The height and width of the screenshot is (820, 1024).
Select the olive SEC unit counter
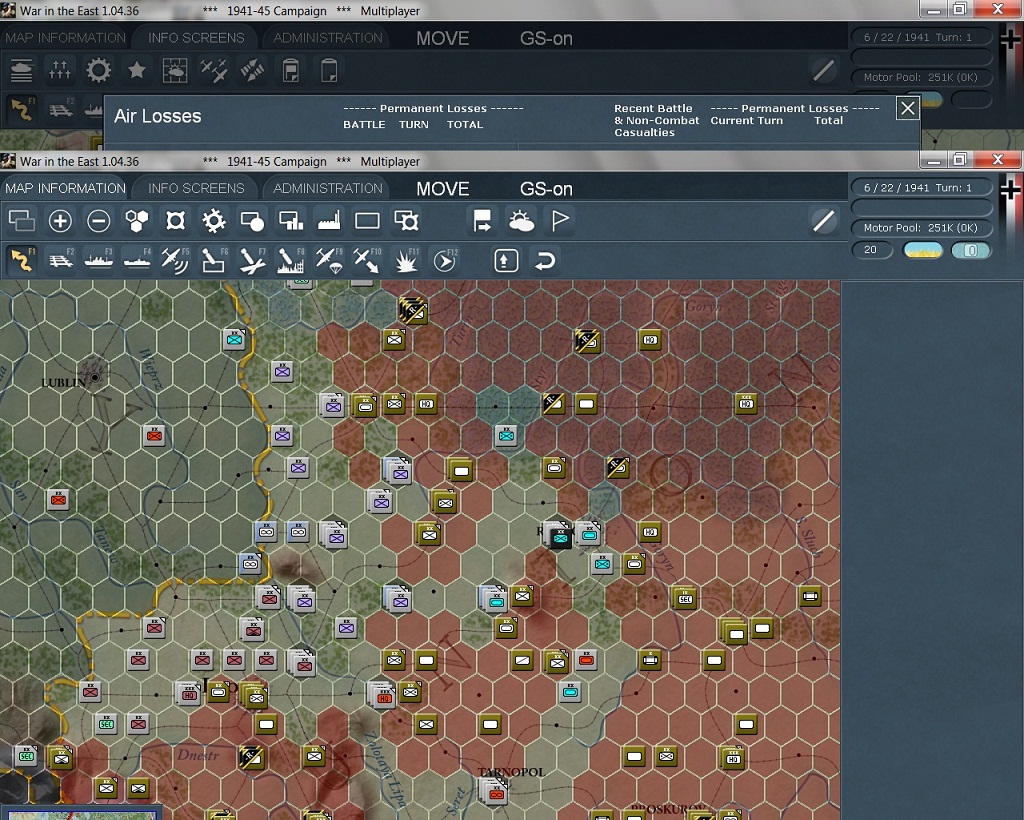point(685,598)
